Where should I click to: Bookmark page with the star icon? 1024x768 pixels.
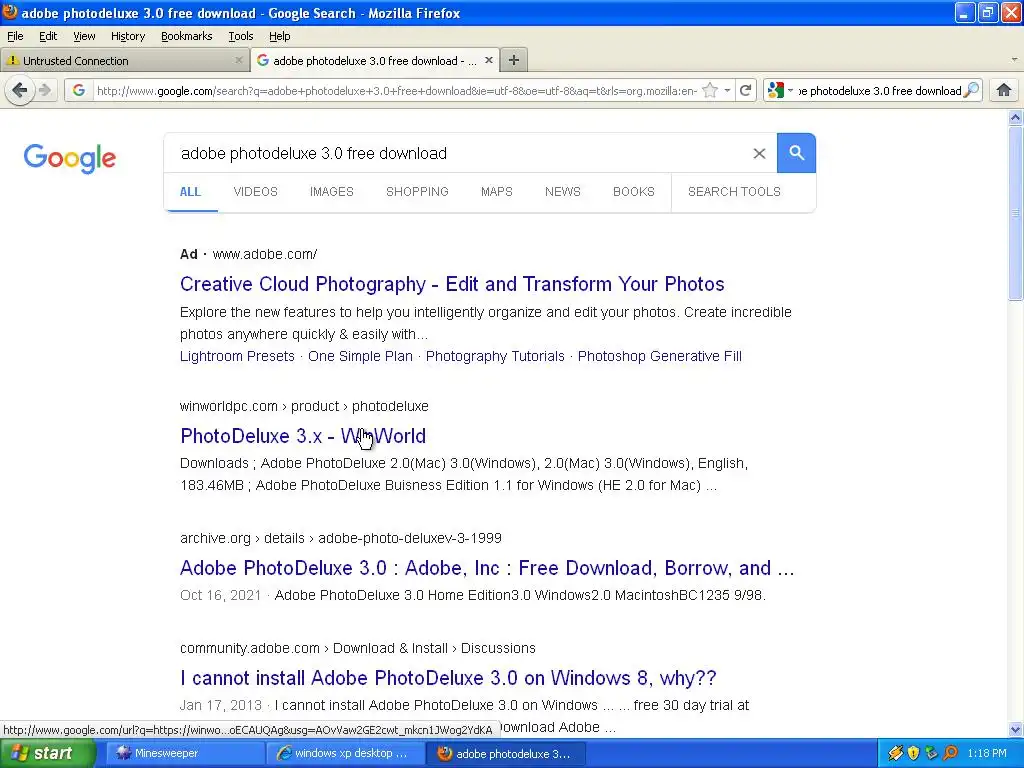[710, 91]
